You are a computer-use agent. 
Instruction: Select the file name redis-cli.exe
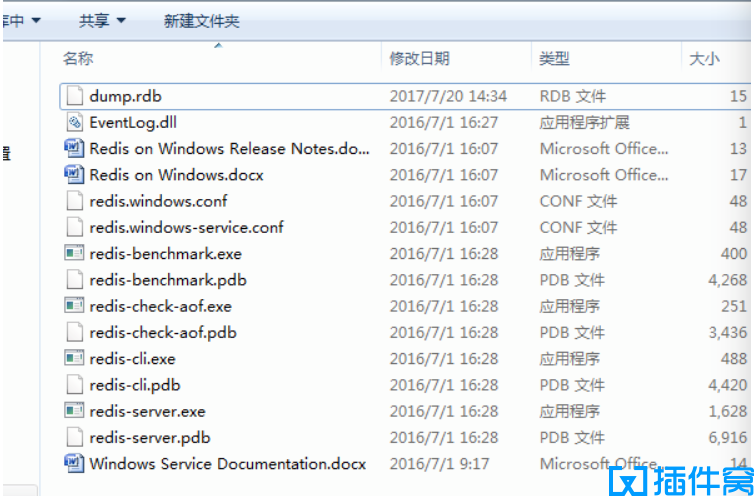132,358
